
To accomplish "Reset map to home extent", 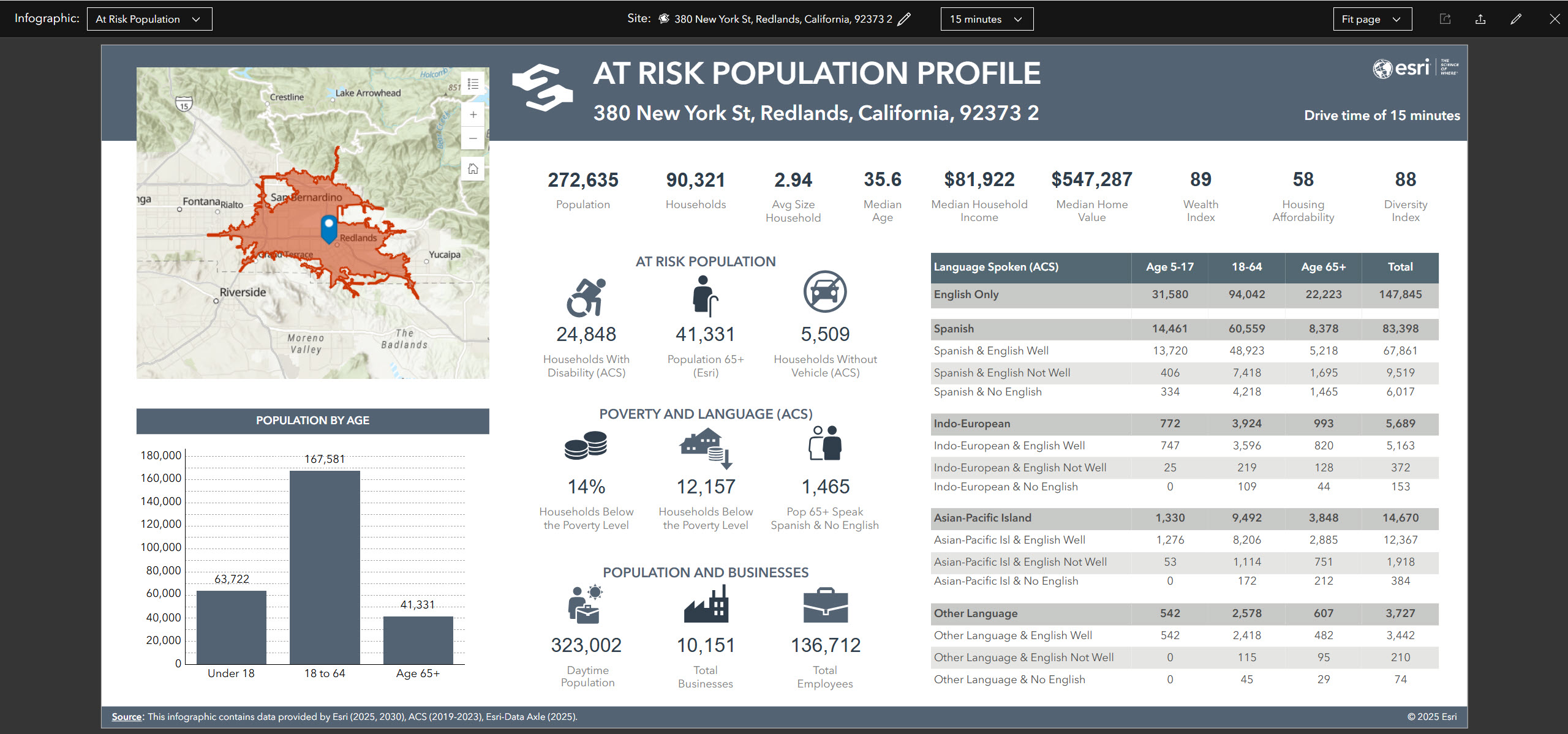I will click(x=473, y=168).
